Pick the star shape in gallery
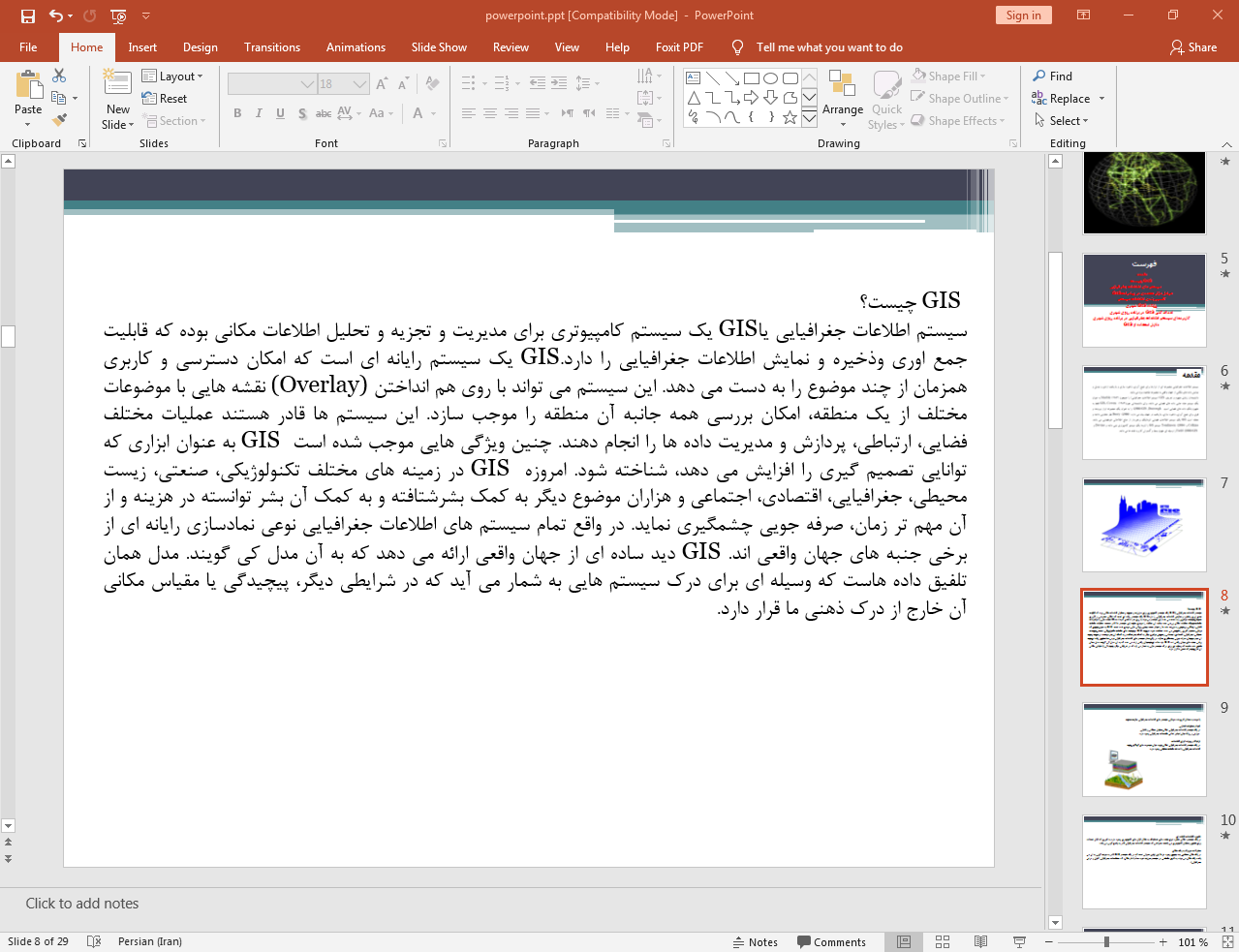 (x=790, y=118)
